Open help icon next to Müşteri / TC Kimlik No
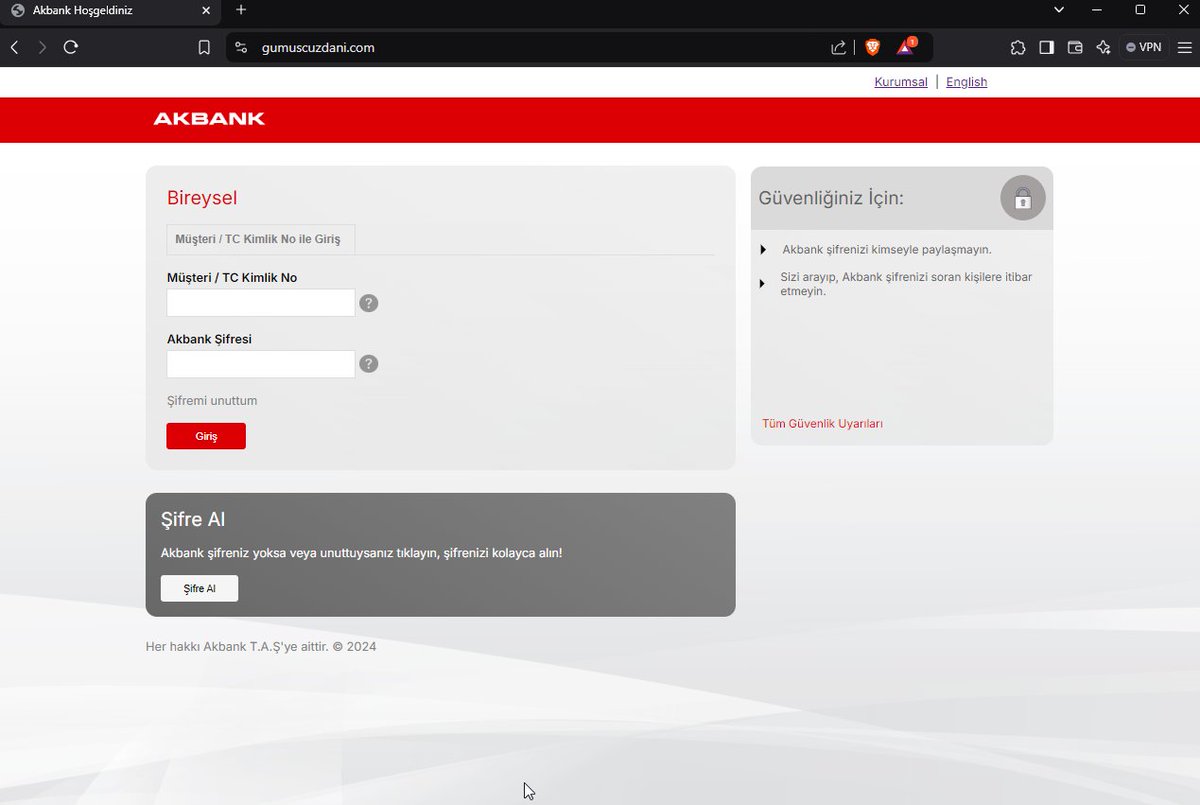1200x805 pixels. coord(369,303)
